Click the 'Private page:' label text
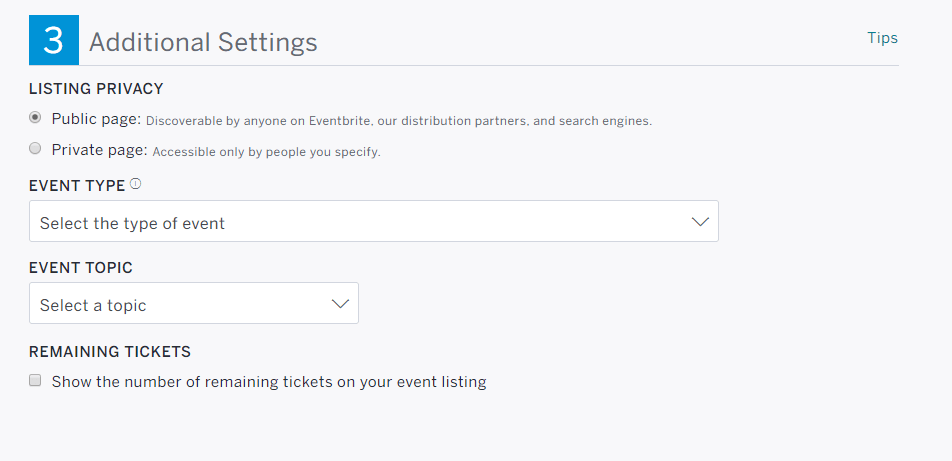 (x=99, y=150)
